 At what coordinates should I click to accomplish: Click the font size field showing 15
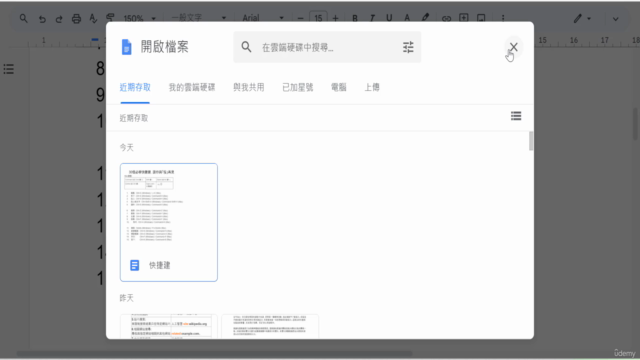click(318, 18)
